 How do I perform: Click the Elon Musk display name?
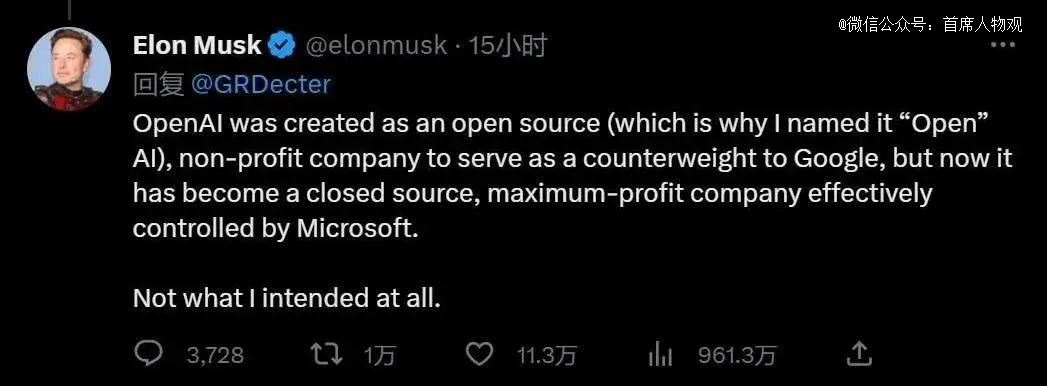[197, 45]
